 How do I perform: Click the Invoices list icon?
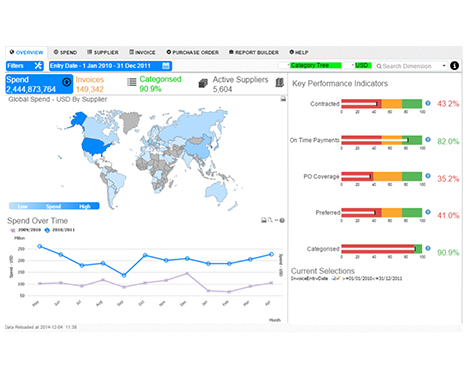(132, 82)
